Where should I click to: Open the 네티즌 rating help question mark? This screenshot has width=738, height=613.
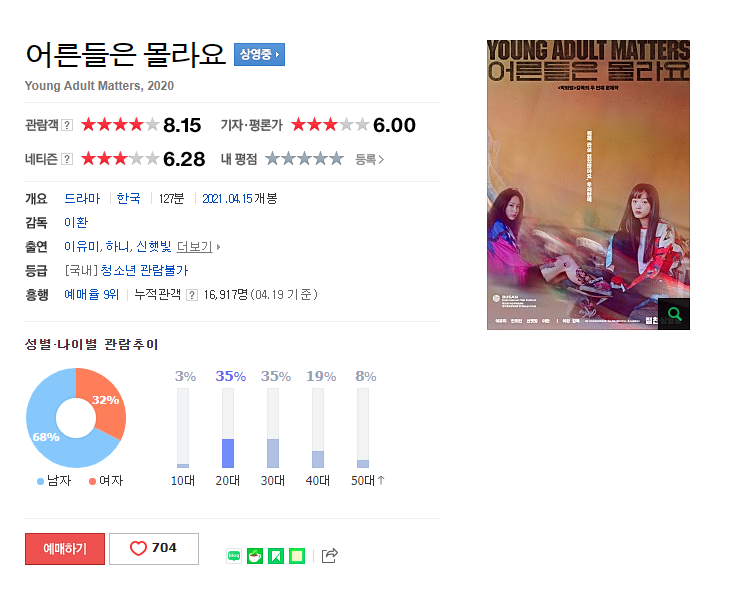click(67, 159)
